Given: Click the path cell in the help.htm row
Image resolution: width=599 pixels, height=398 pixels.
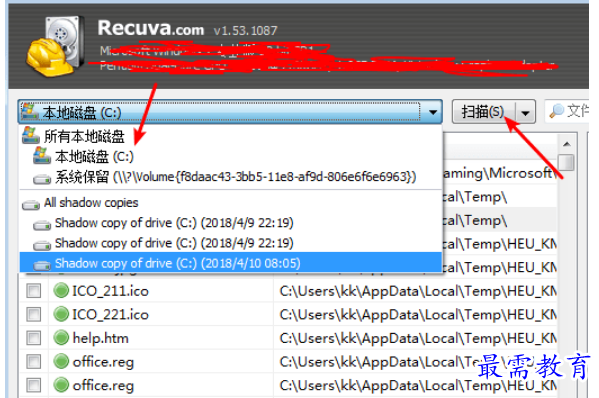Looking at the screenshot, I should 416,338.
